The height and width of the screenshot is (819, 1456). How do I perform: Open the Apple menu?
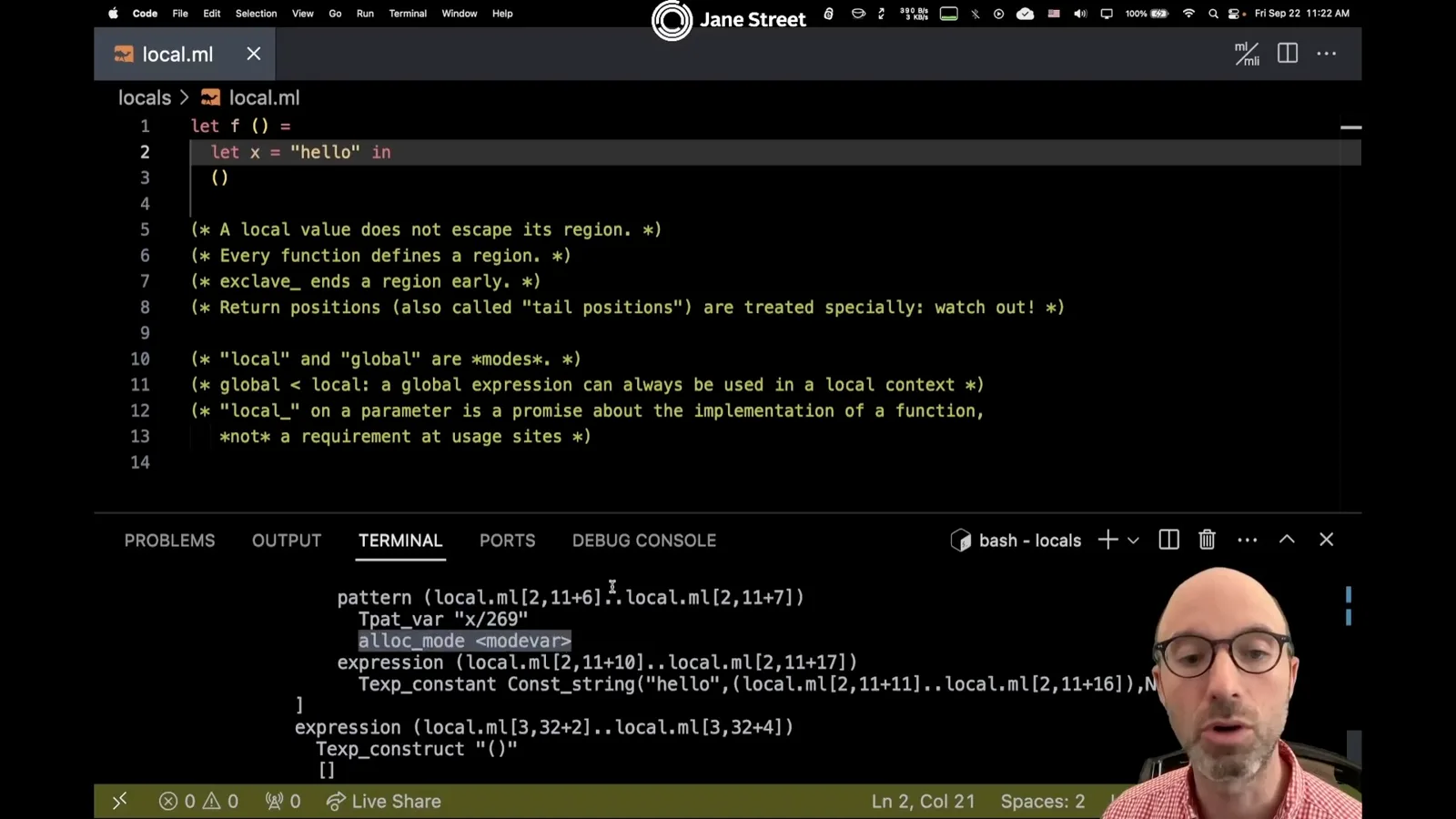[x=113, y=14]
